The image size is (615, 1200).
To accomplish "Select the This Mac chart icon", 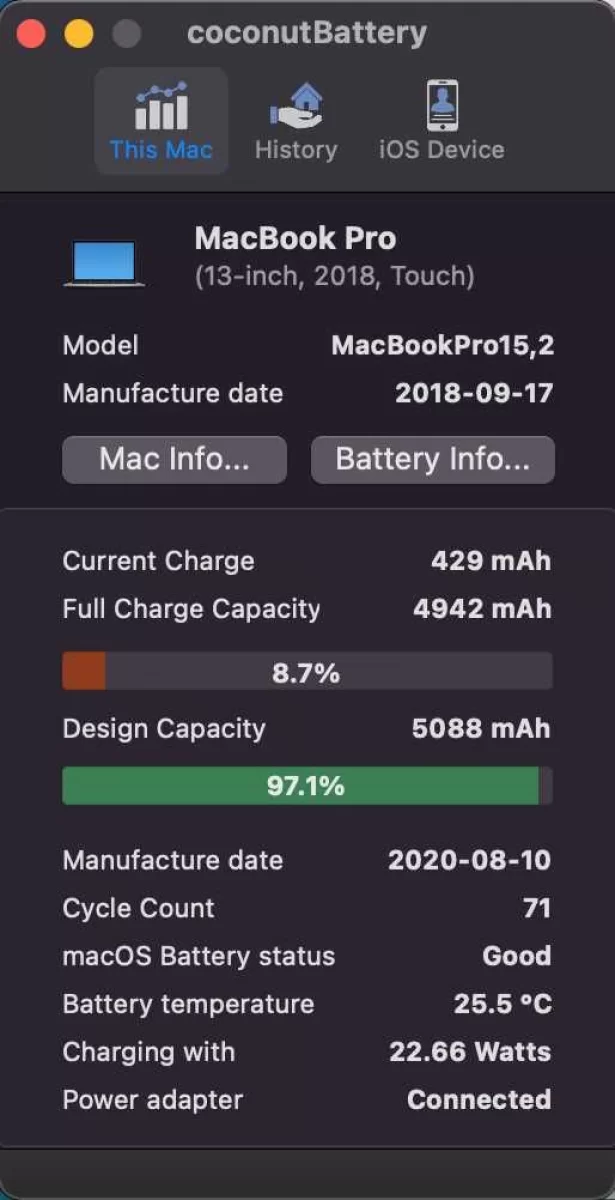I will click(x=161, y=105).
